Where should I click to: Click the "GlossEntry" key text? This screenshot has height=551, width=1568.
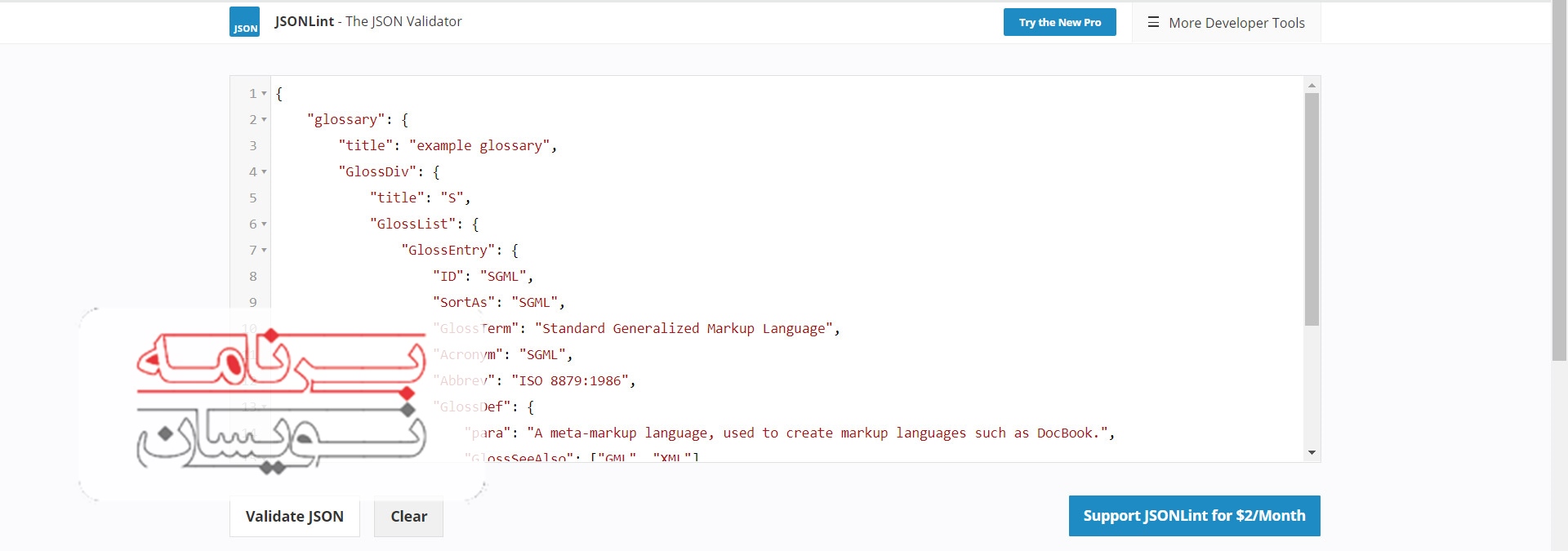[x=448, y=250]
